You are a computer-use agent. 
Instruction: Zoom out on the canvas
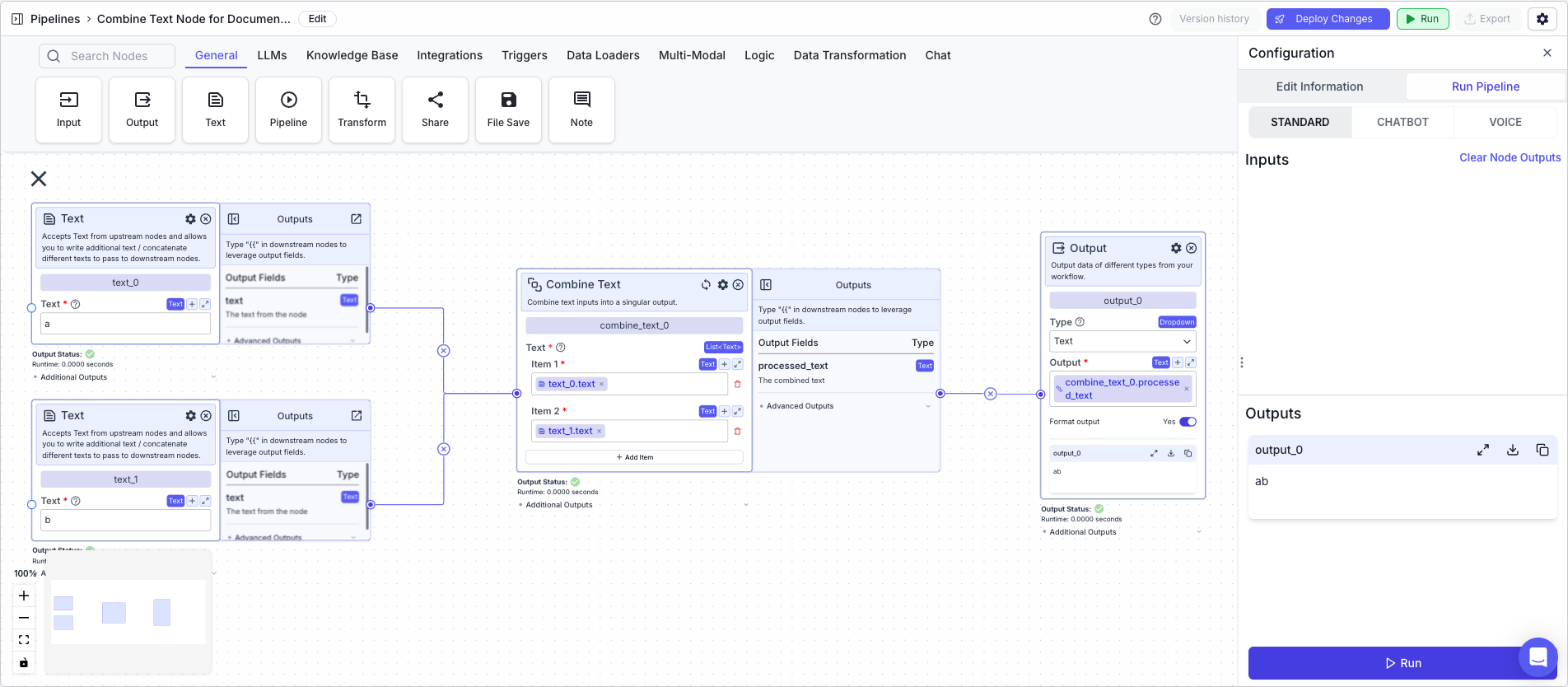tap(24, 618)
